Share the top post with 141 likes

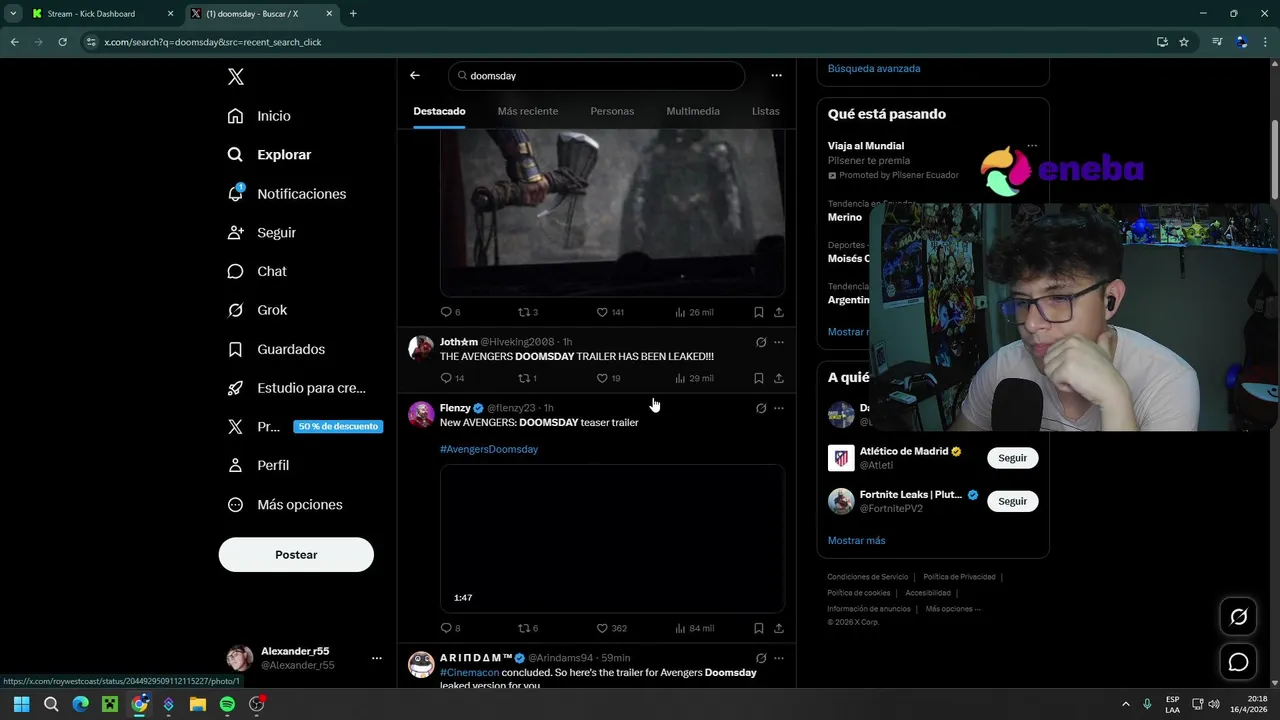(779, 312)
